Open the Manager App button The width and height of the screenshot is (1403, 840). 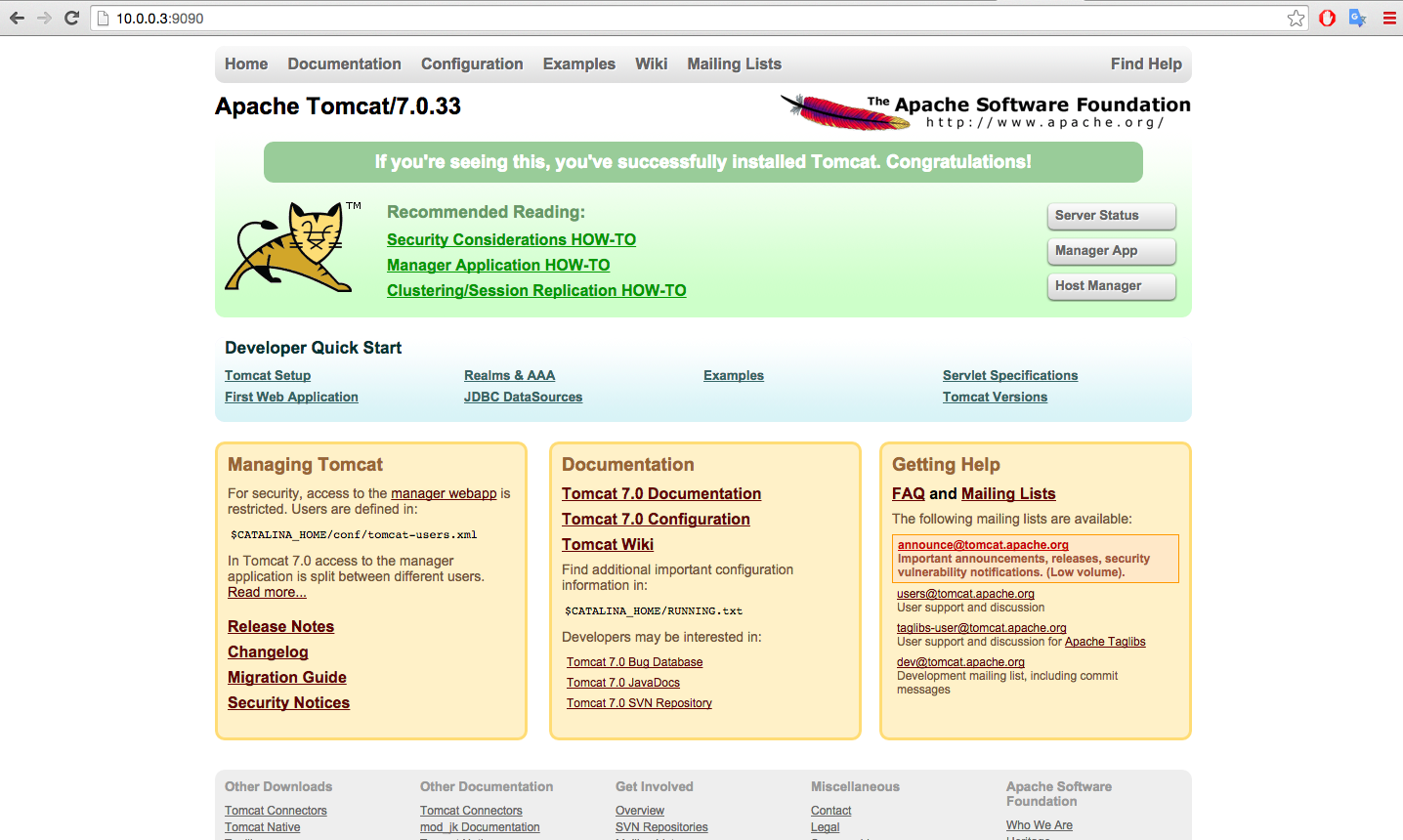click(1111, 251)
